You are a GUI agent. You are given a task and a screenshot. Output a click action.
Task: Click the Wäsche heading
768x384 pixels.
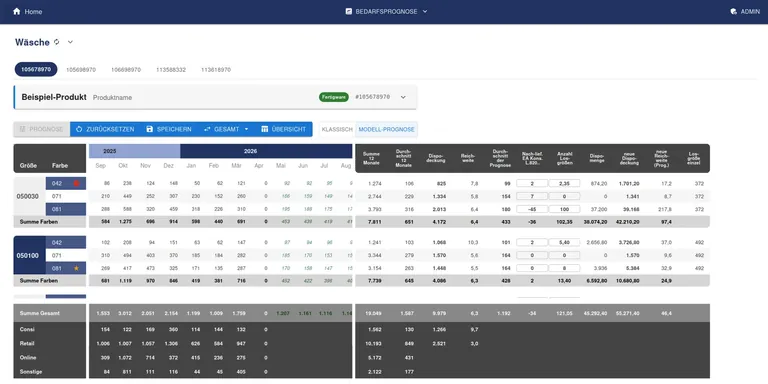pyautogui.click(x=32, y=42)
